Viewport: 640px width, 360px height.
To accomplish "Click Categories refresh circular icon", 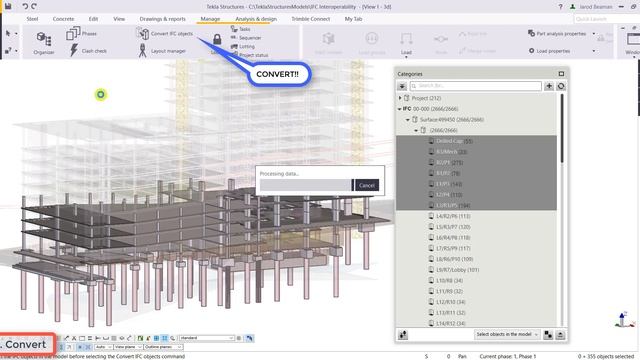I will pos(561,86).
